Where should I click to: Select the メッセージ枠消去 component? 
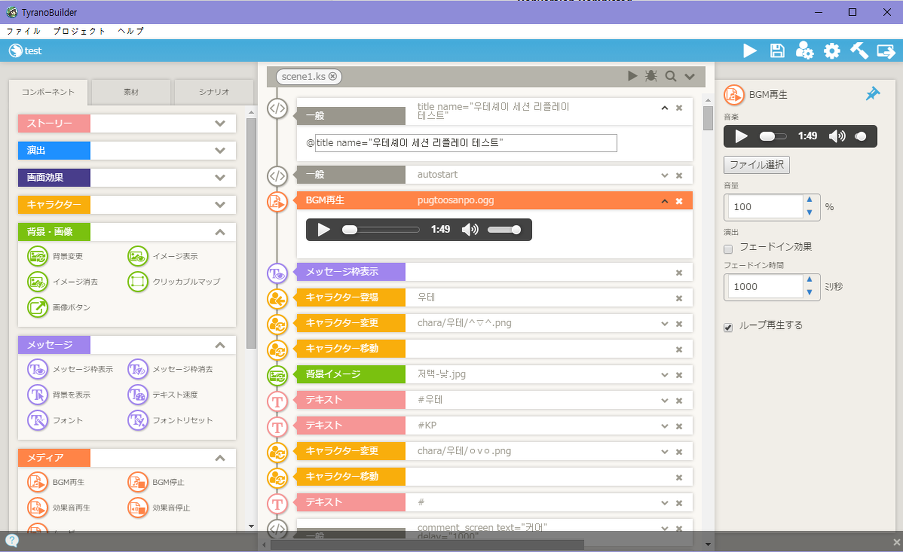(x=170, y=369)
